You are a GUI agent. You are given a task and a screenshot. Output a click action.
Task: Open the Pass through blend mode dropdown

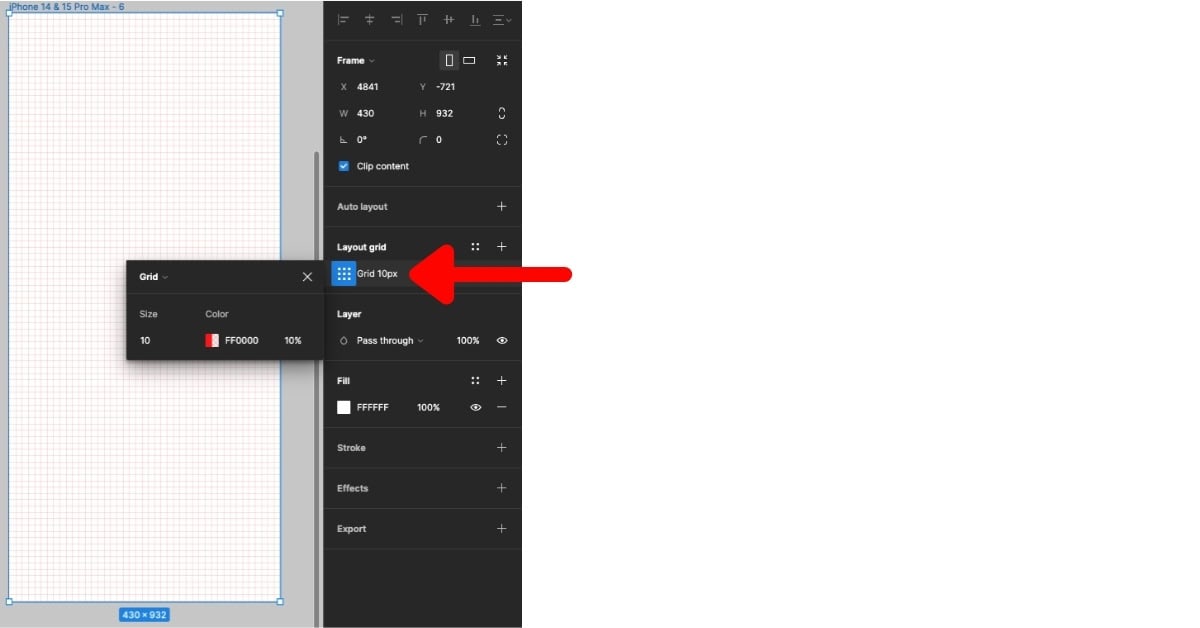pyautogui.click(x=383, y=341)
